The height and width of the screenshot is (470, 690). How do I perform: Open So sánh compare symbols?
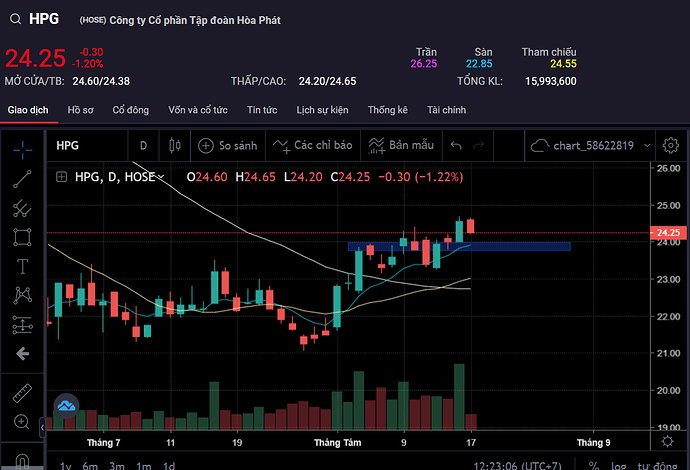[x=228, y=145]
